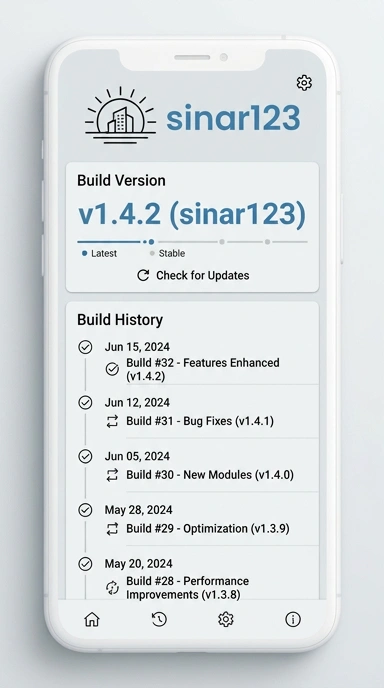Image resolution: width=384 pixels, height=688 pixels.
Task: Open Settings gear tab in bottom navigation
Action: pos(226,619)
